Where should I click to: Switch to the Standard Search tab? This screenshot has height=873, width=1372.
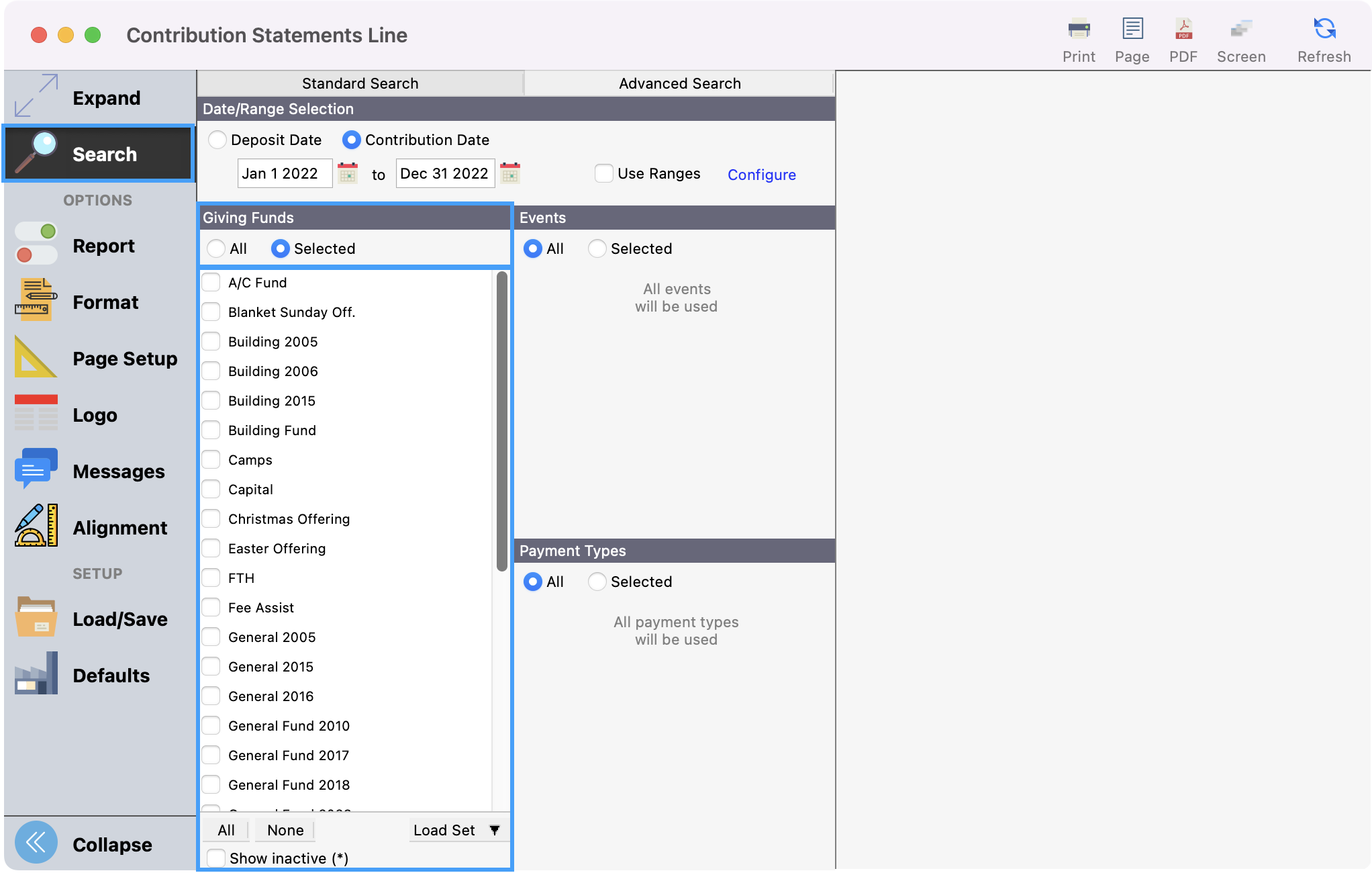click(x=360, y=83)
